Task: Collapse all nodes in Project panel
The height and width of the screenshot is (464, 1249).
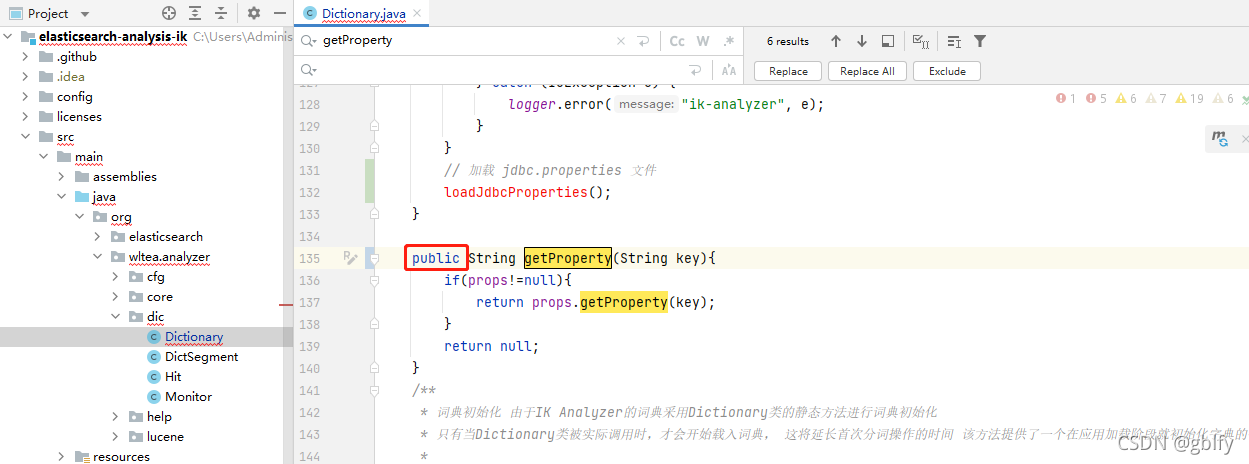Action: click(221, 13)
